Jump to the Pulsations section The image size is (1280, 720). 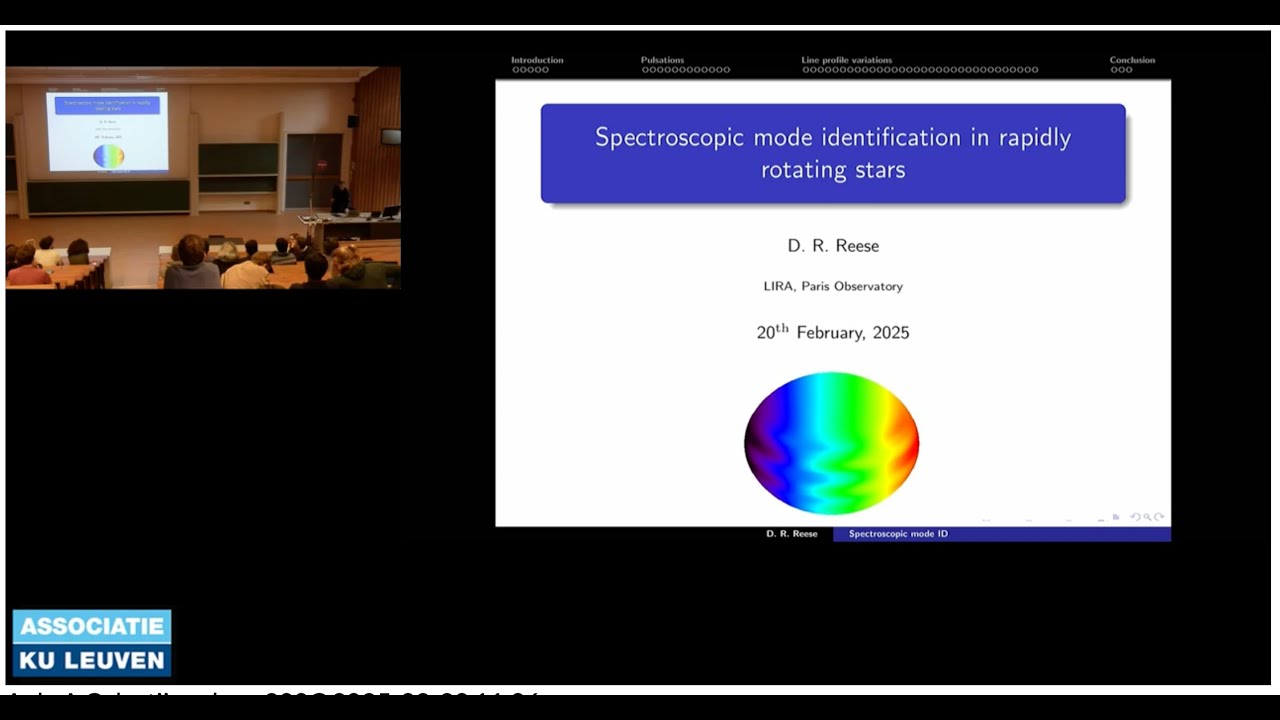(662, 60)
